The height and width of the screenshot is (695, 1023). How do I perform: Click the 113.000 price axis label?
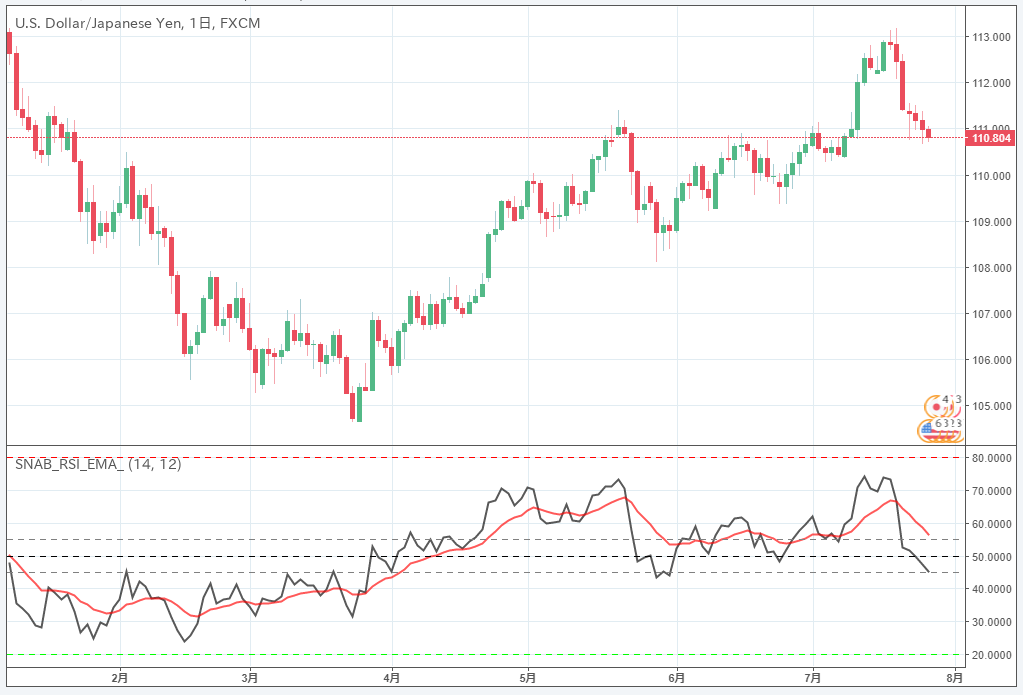pos(992,37)
